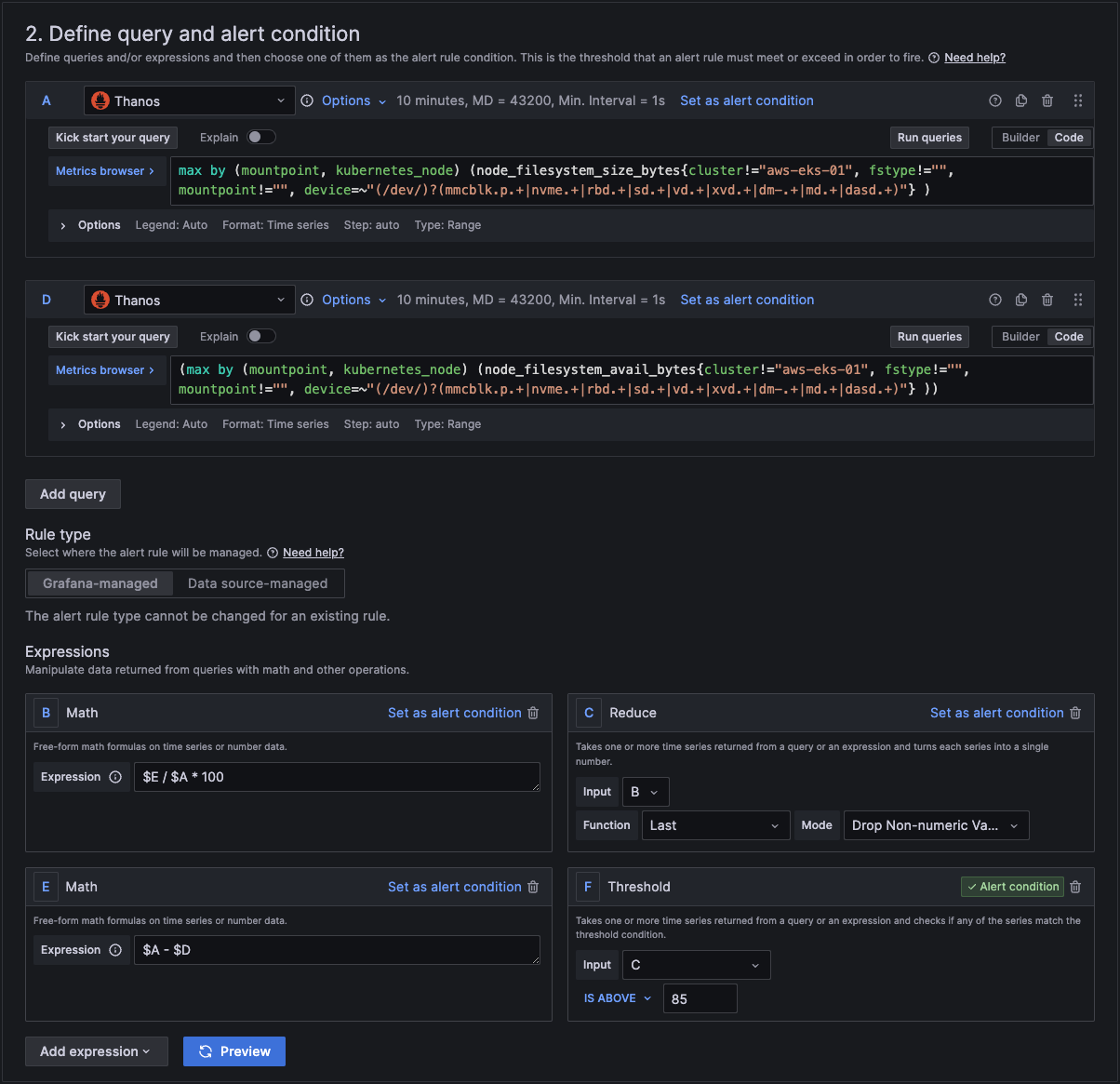Delete query D with the trash icon
Image resolution: width=1120 pixels, height=1084 pixels.
[x=1047, y=300]
